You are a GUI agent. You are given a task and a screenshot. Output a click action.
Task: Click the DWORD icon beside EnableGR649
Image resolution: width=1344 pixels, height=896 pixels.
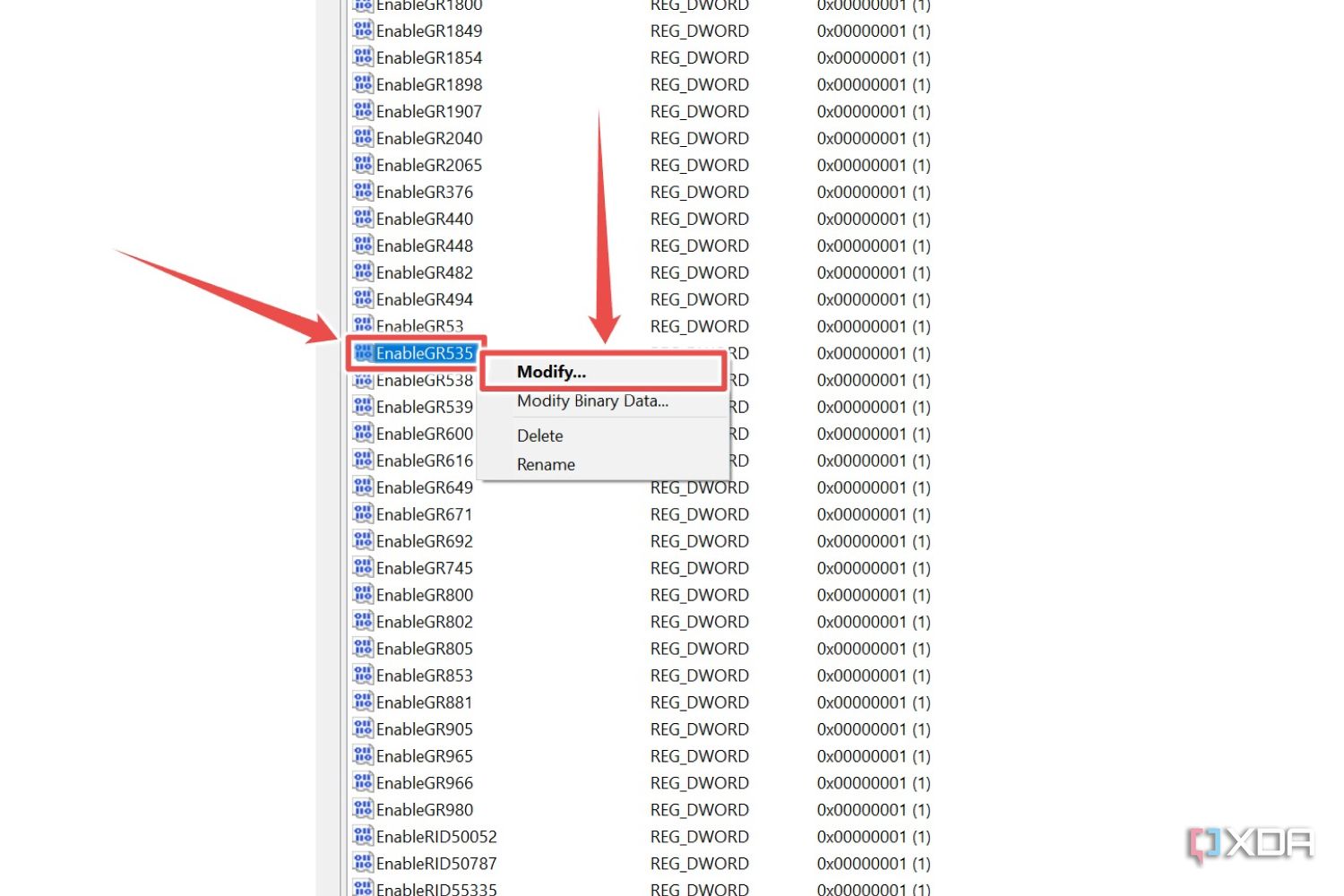coord(363,487)
